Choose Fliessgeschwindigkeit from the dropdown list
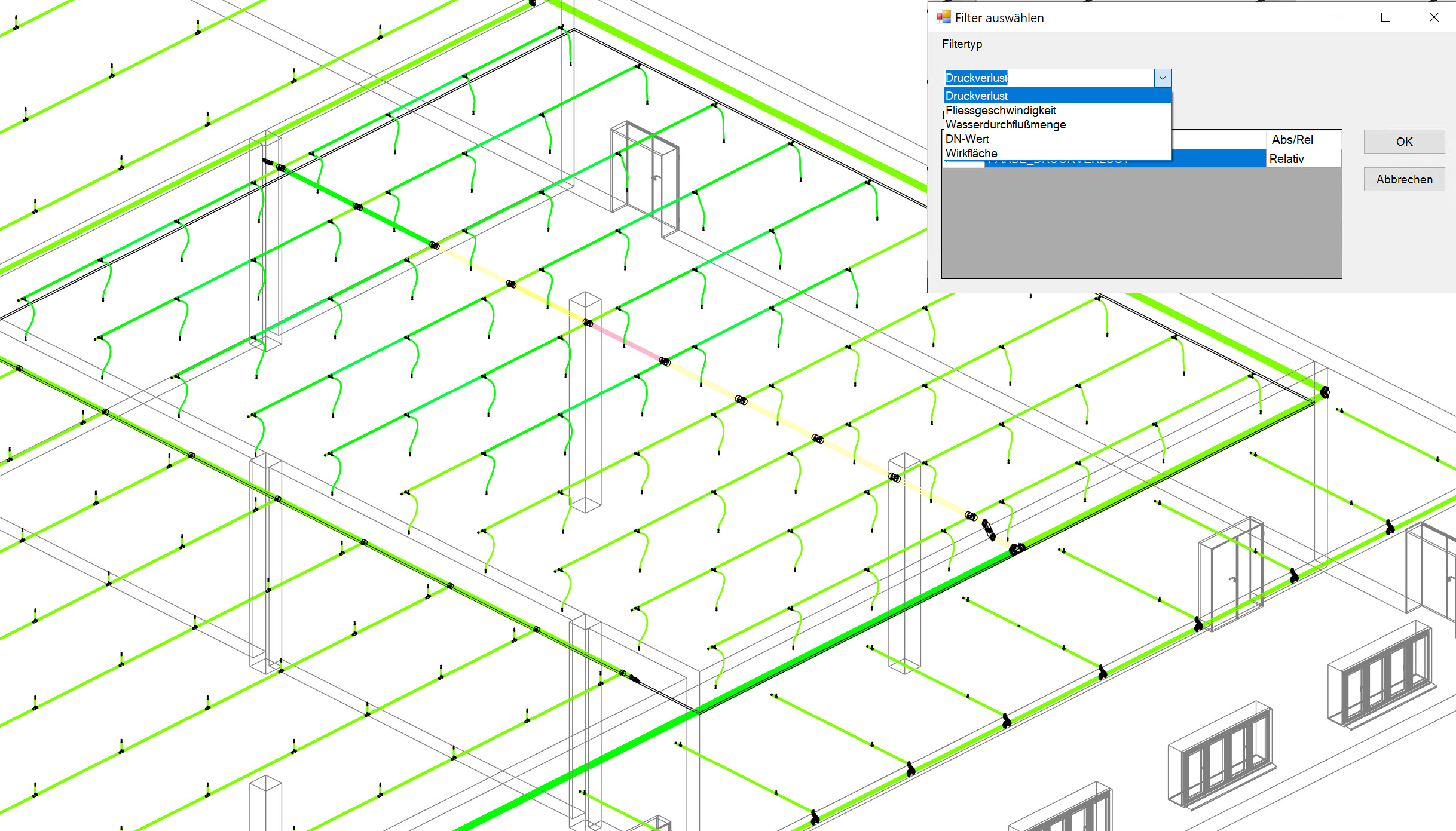This screenshot has width=1456, height=831. [x=1057, y=110]
